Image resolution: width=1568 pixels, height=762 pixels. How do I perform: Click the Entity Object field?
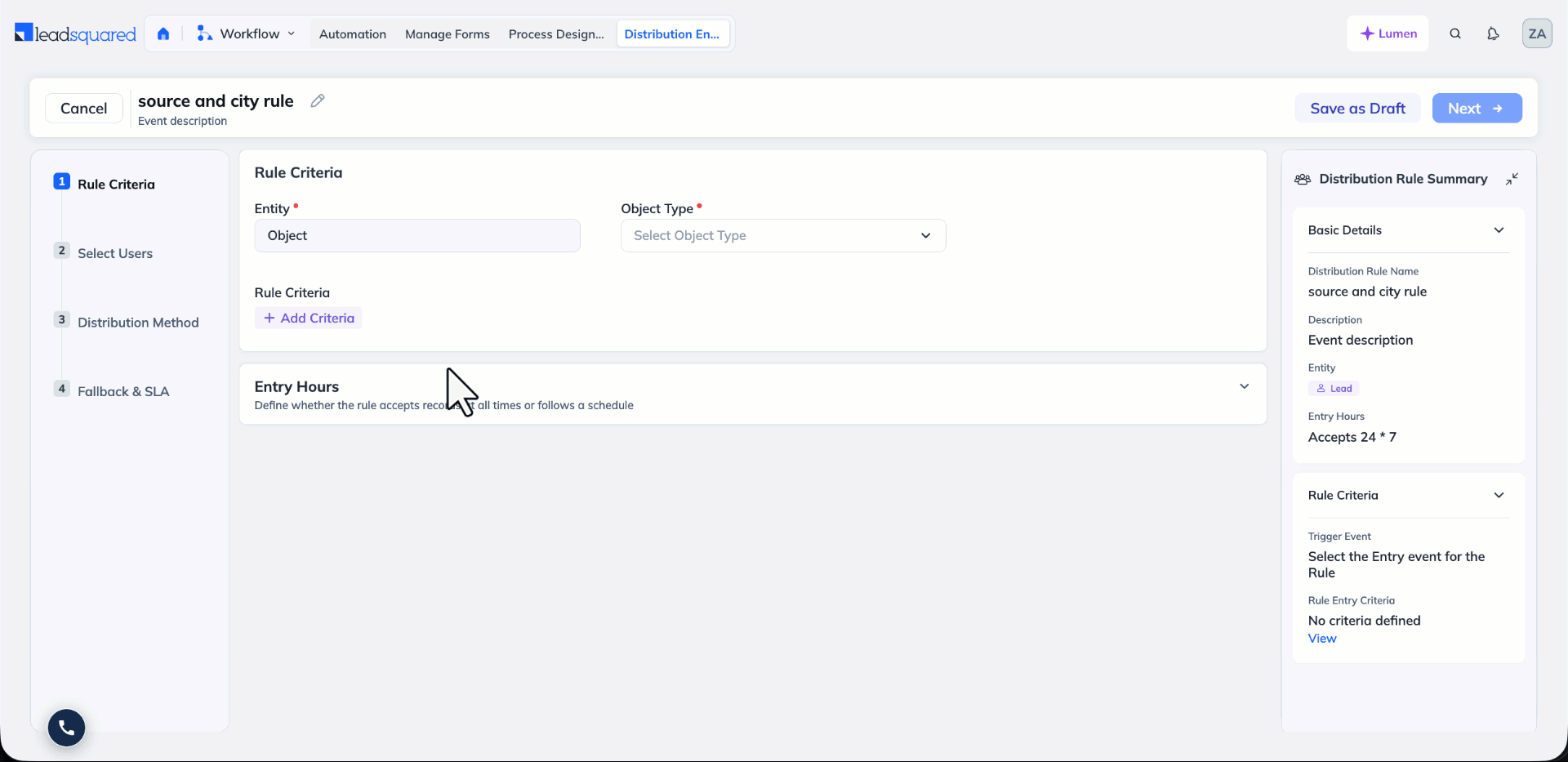[x=417, y=235]
